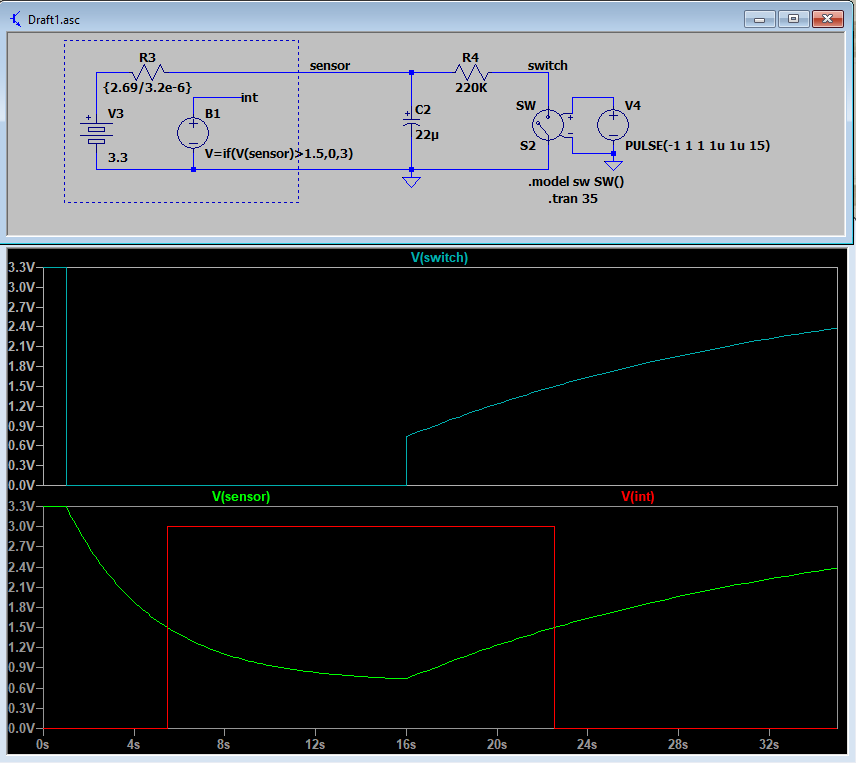Click the V4 pulse voltage source symbol
The width and height of the screenshot is (856, 763).
613,124
